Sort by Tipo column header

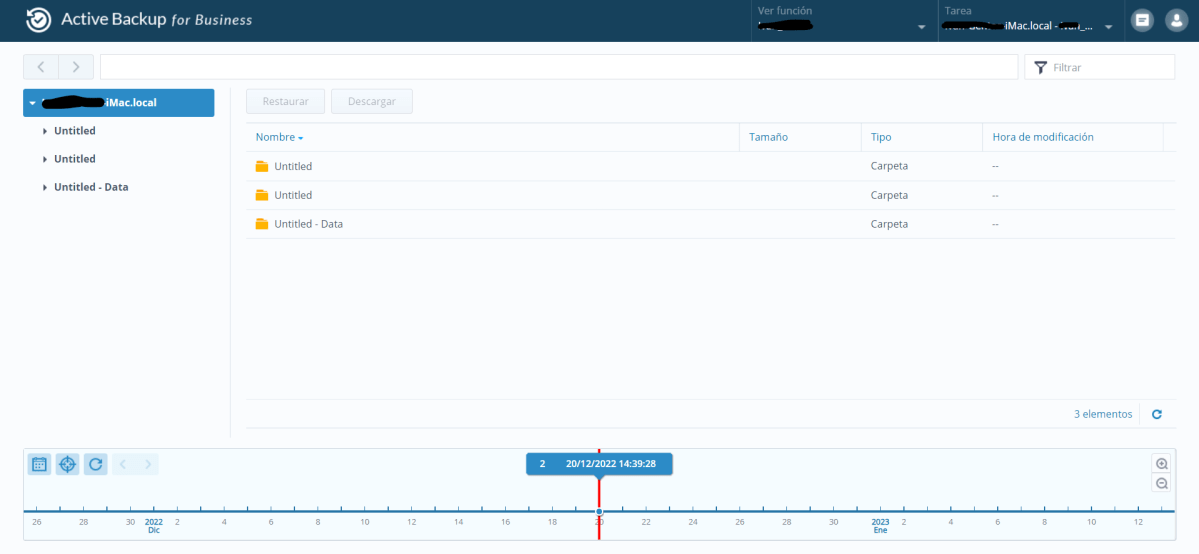(x=881, y=137)
